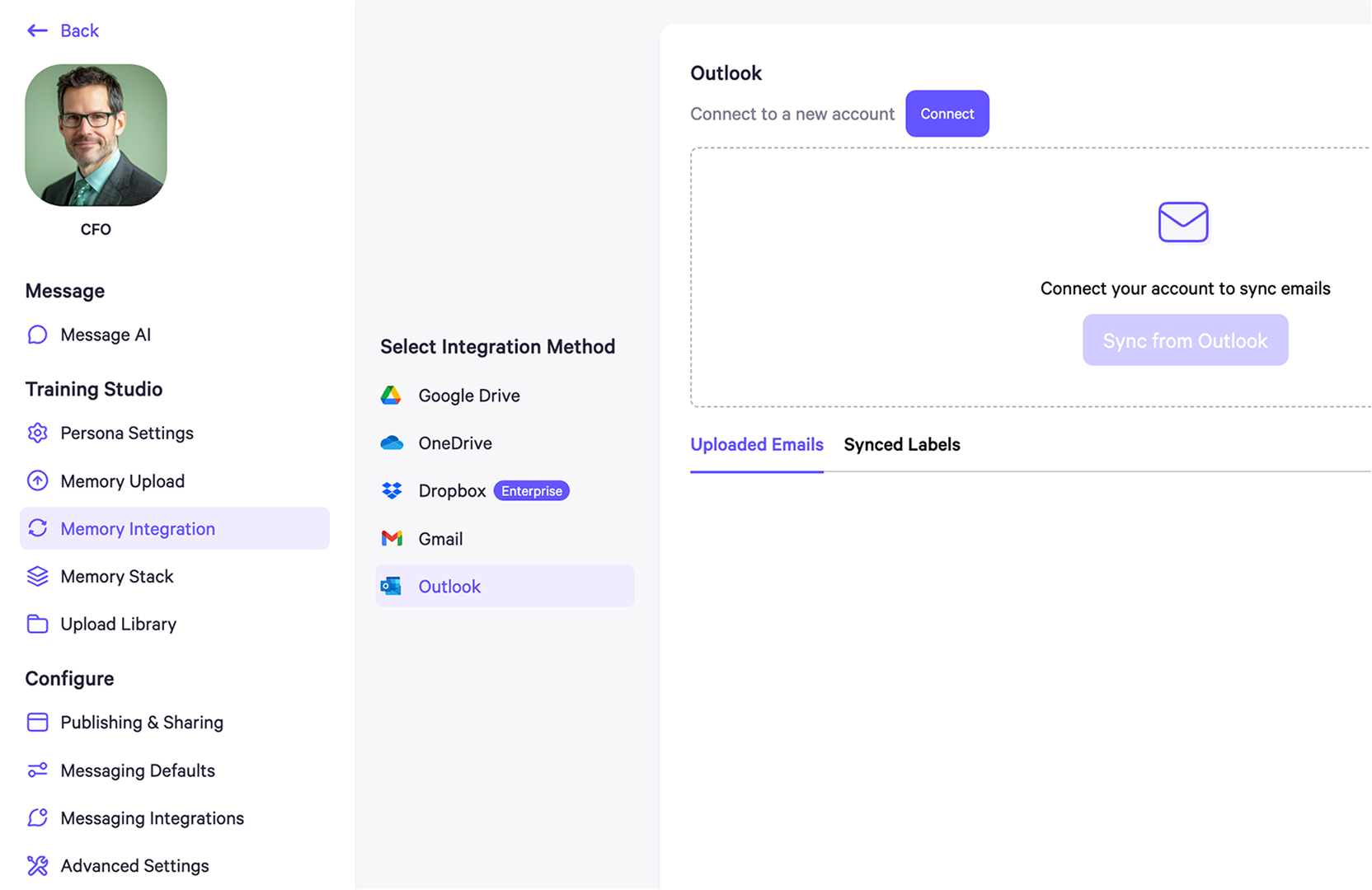The height and width of the screenshot is (890, 1372).
Task: Click the Memory Upload arrow icon
Action: tap(37, 481)
